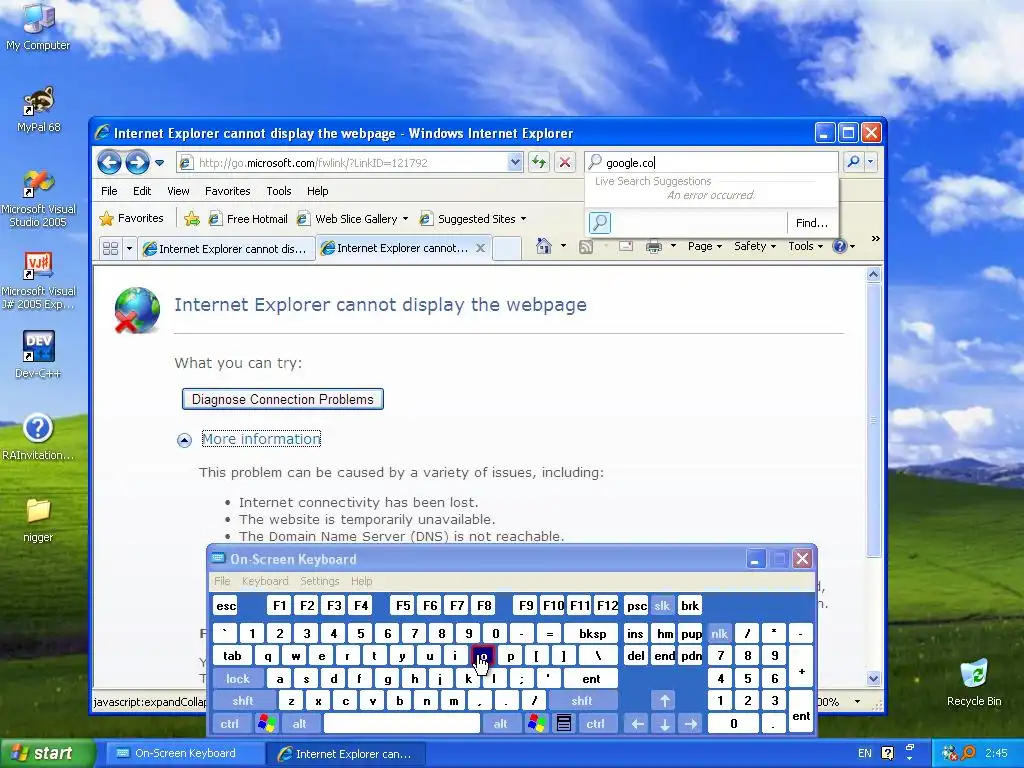Toggle the left shft key

pyautogui.click(x=242, y=701)
